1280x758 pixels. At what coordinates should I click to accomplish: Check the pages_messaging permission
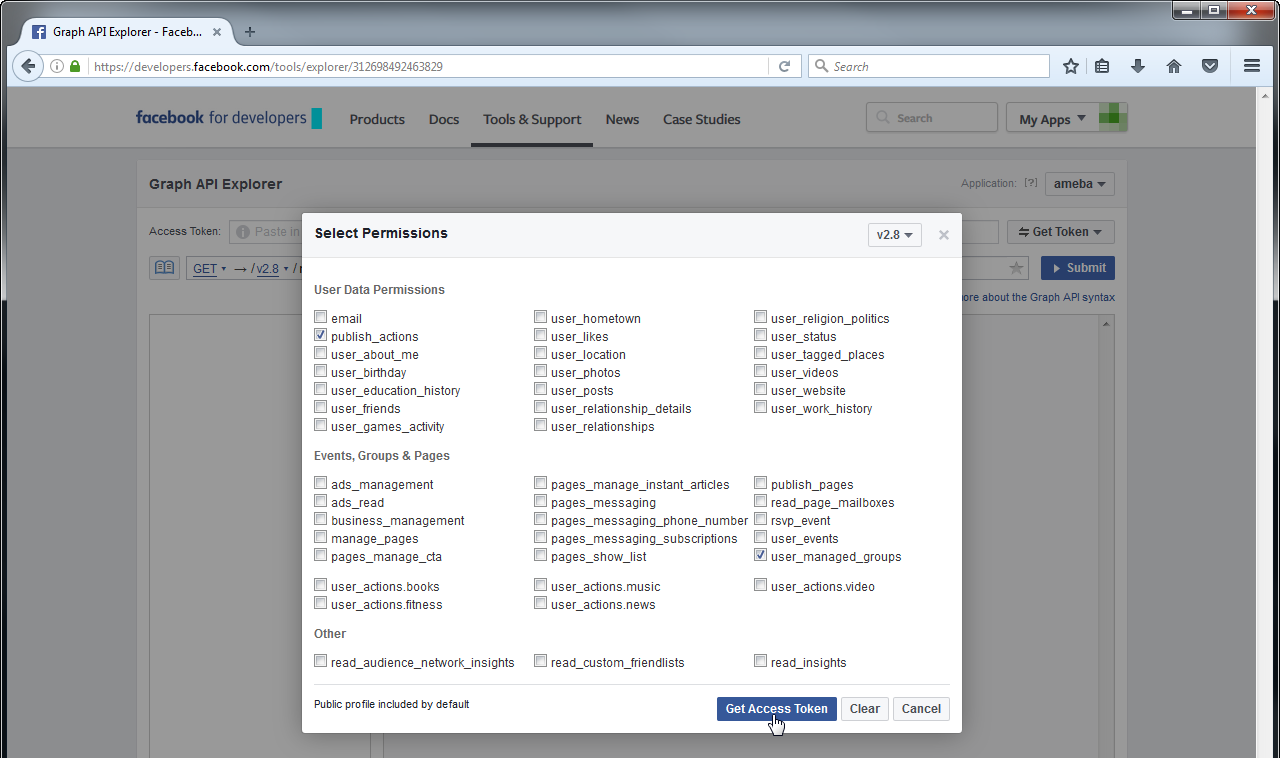(540, 502)
